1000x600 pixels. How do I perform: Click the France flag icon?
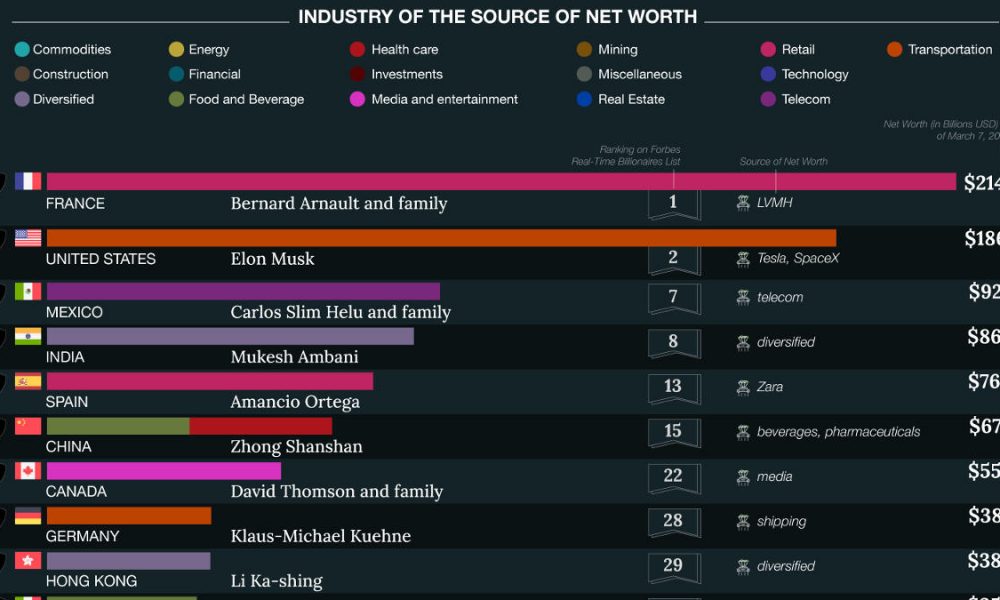(x=27, y=181)
